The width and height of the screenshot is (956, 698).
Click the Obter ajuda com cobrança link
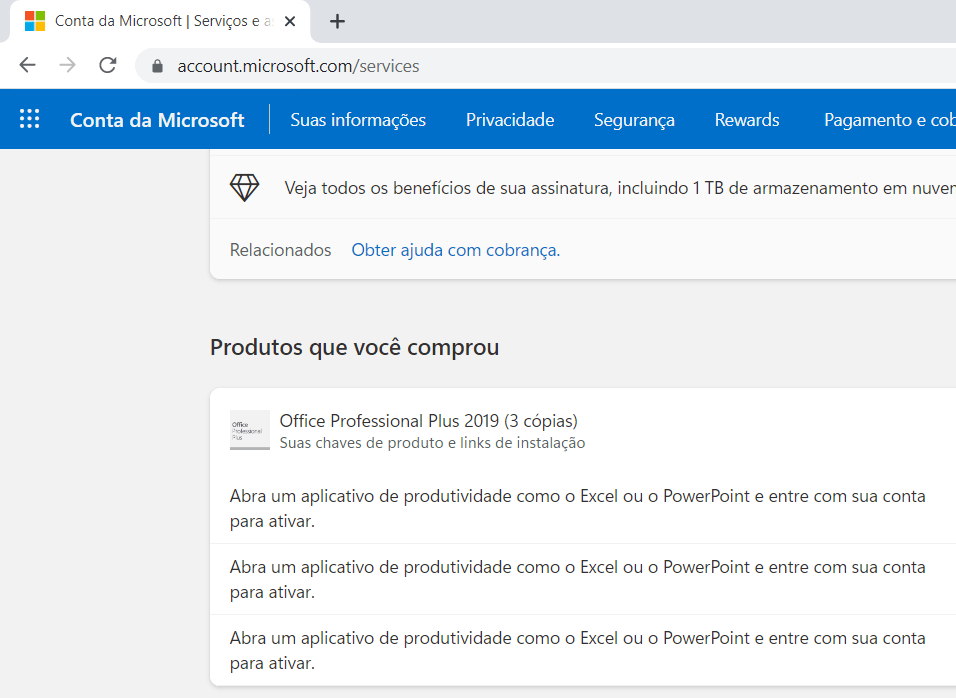click(455, 250)
